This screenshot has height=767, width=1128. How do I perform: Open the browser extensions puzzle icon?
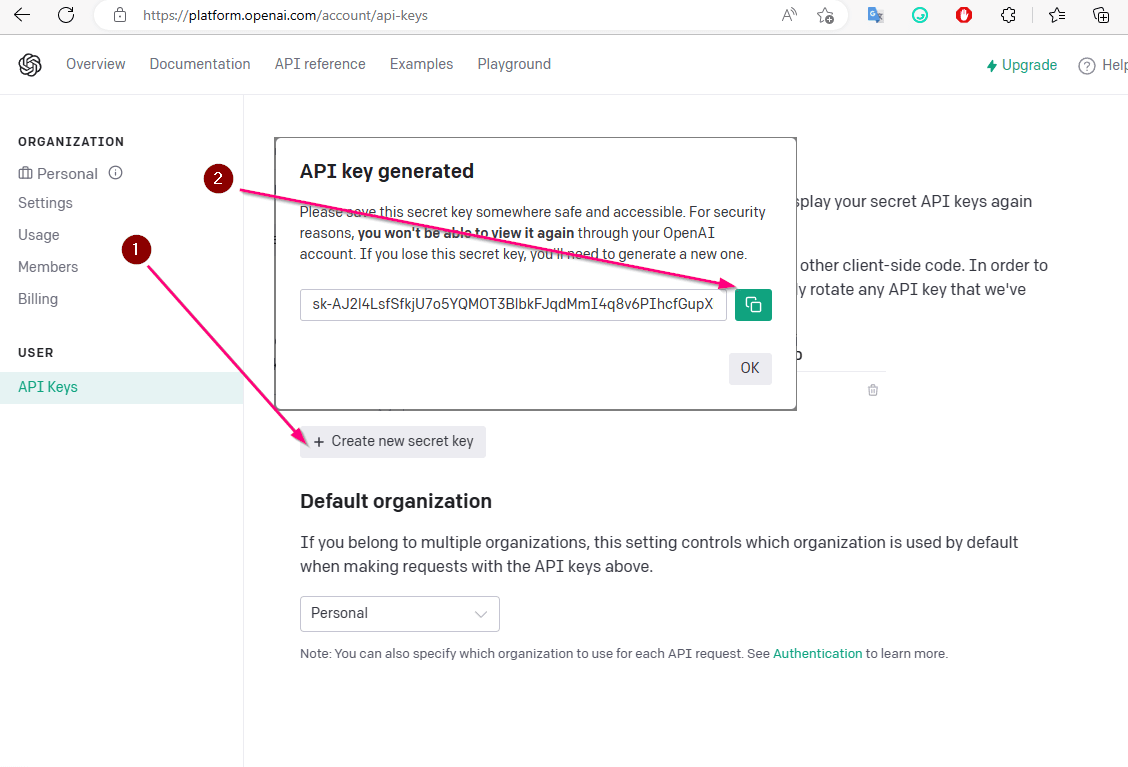[x=1008, y=15]
